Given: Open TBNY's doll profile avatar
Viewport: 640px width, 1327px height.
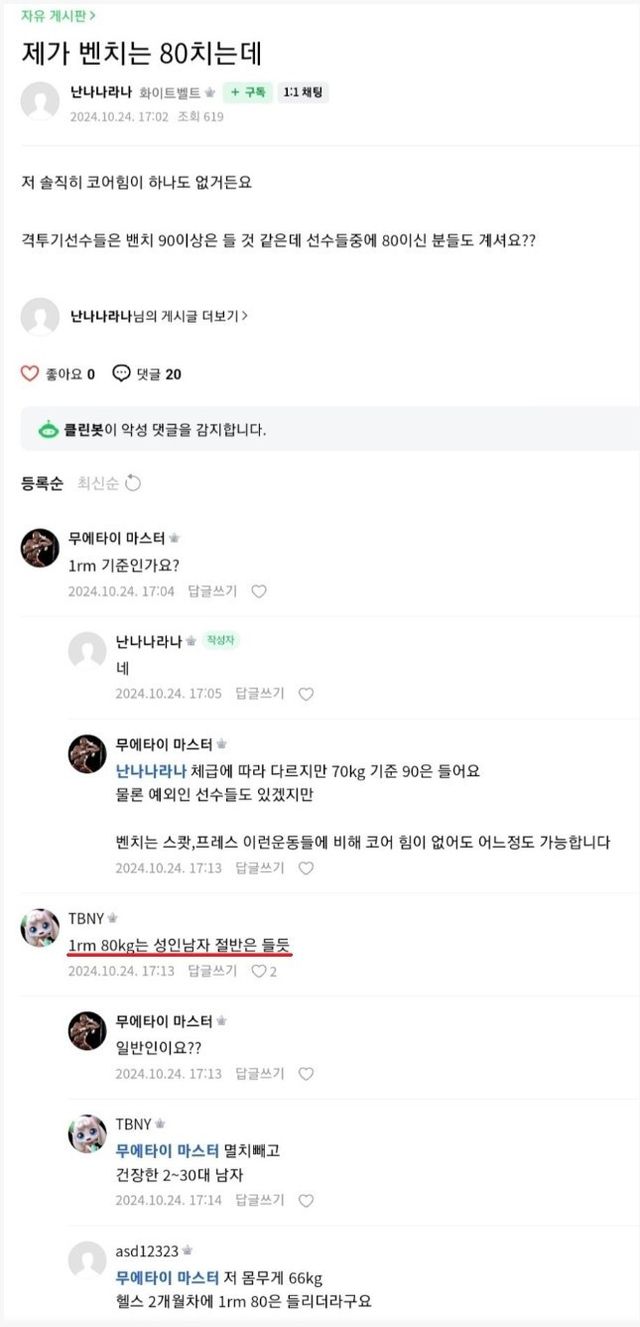Looking at the screenshot, I should click(40, 929).
